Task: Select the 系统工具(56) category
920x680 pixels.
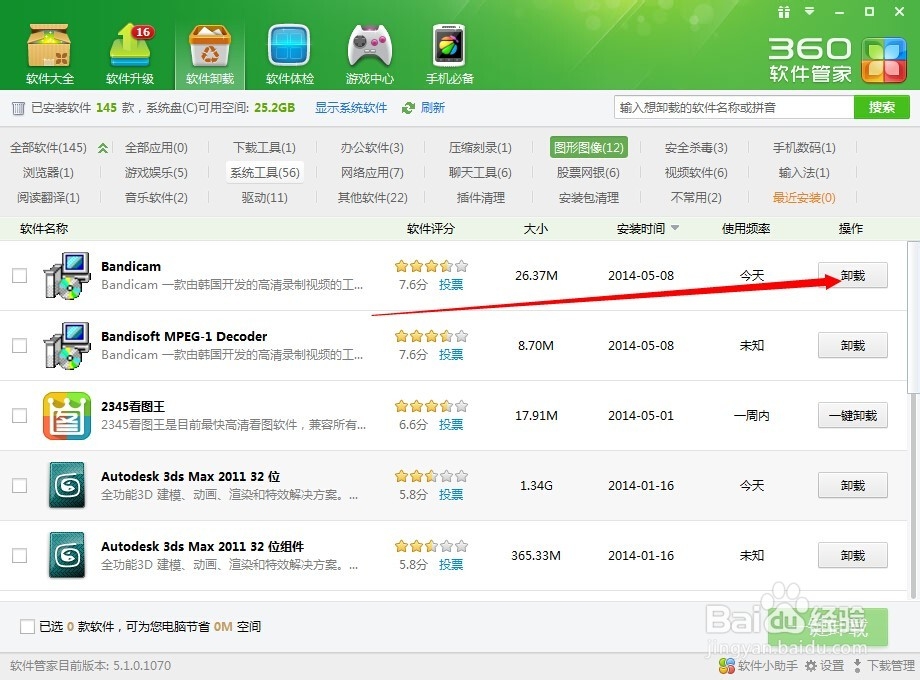Action: point(265,172)
